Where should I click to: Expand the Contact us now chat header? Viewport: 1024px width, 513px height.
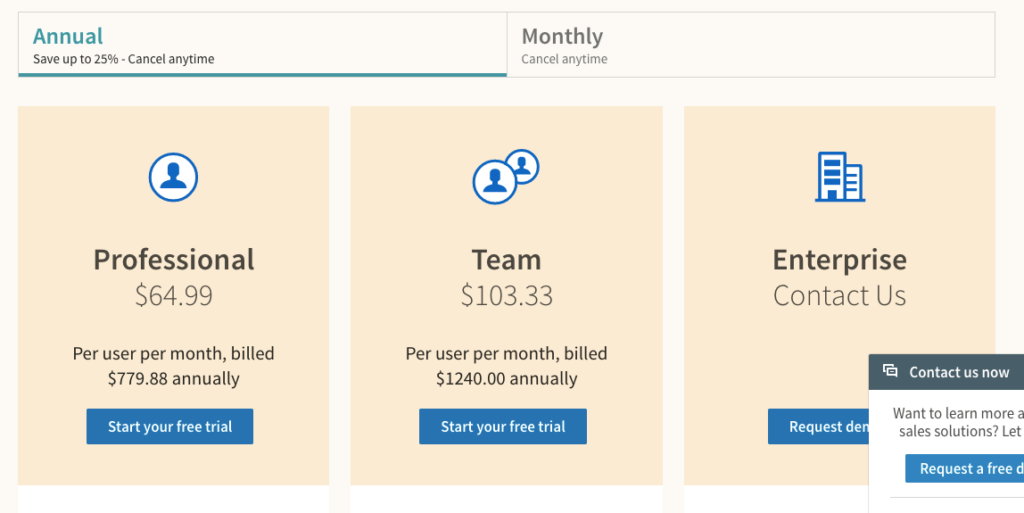coord(958,372)
